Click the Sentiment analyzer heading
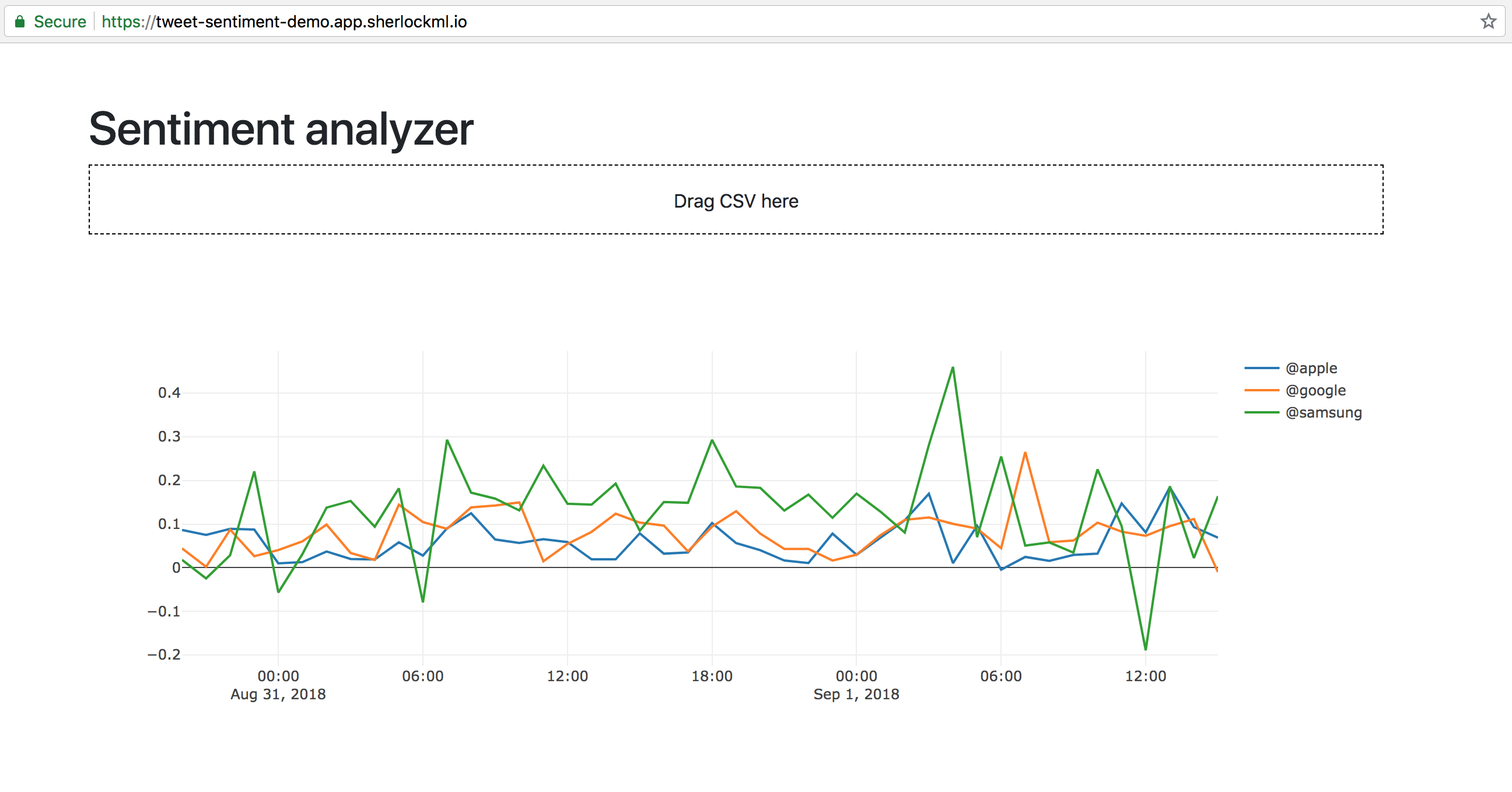Image resolution: width=1512 pixels, height=792 pixels. (281, 129)
